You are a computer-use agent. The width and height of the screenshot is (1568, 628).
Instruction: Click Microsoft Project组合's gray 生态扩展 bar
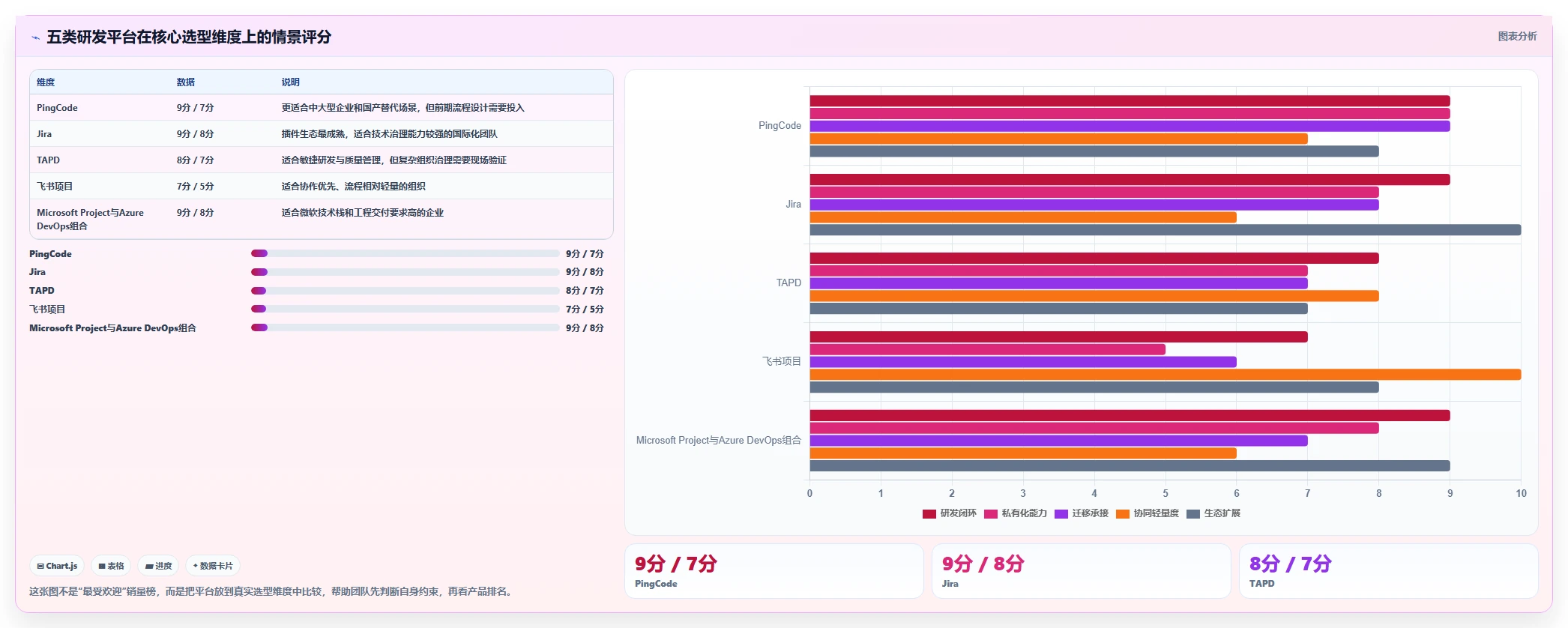[1130, 466]
